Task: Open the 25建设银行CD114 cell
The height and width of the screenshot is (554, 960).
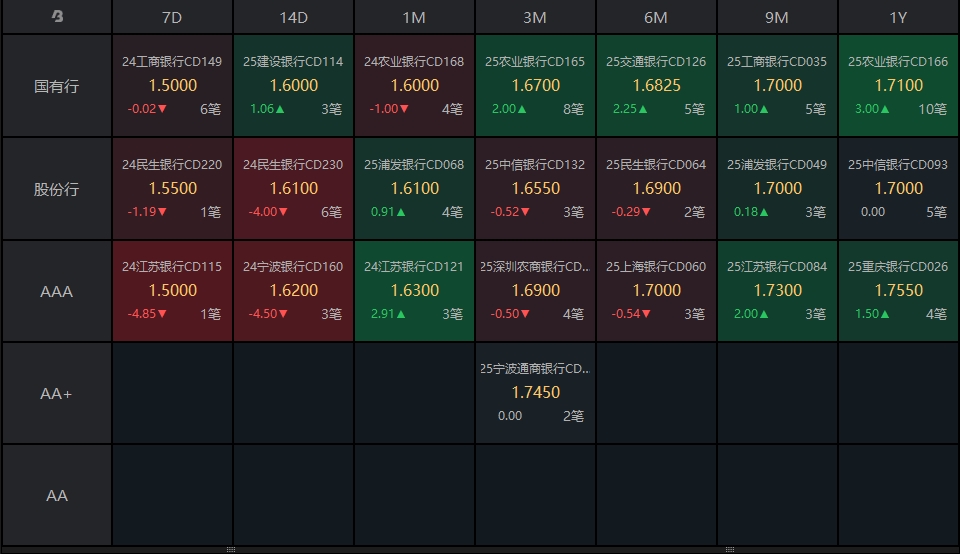Action: (293, 86)
